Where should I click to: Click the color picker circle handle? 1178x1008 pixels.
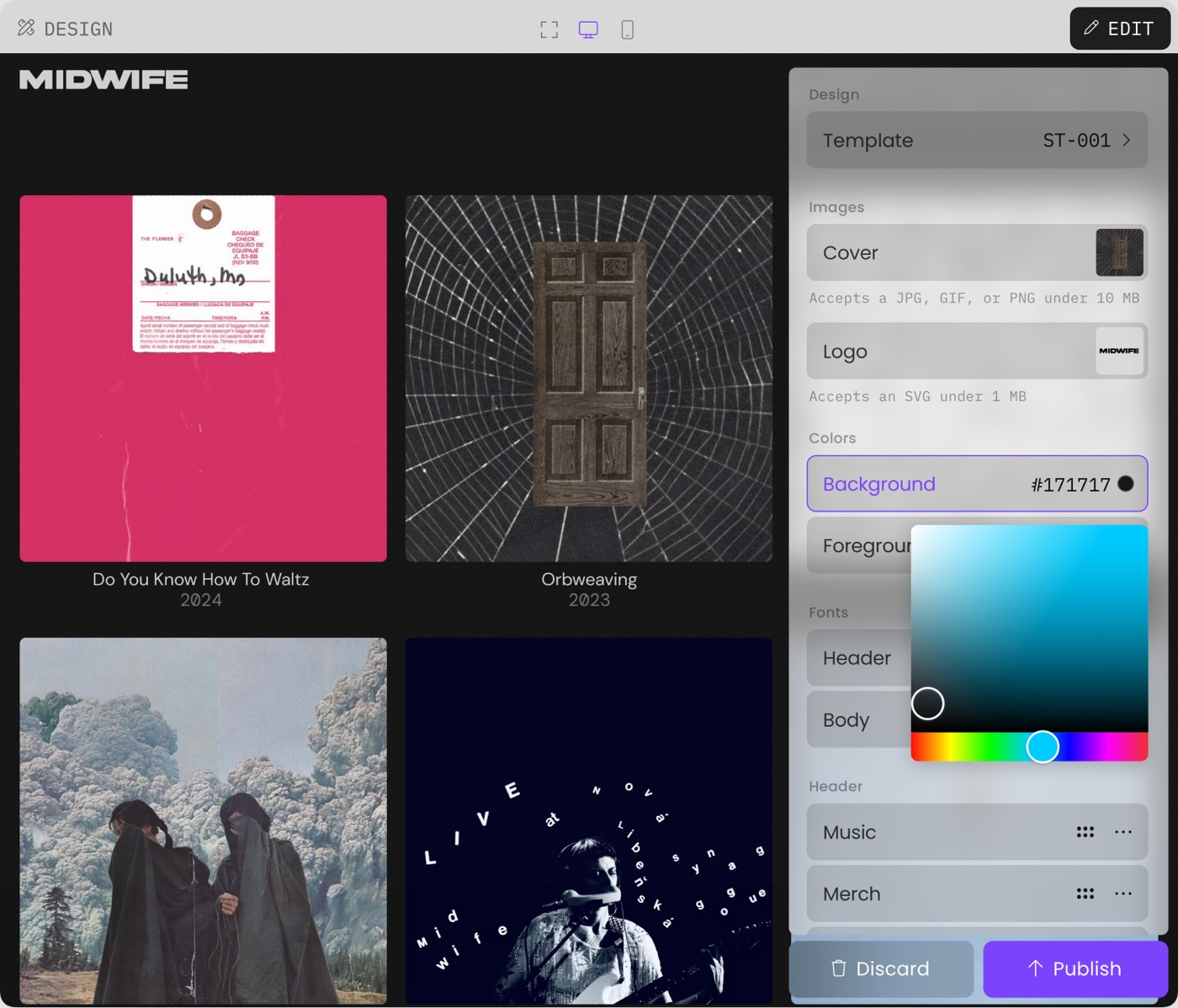[x=927, y=703]
